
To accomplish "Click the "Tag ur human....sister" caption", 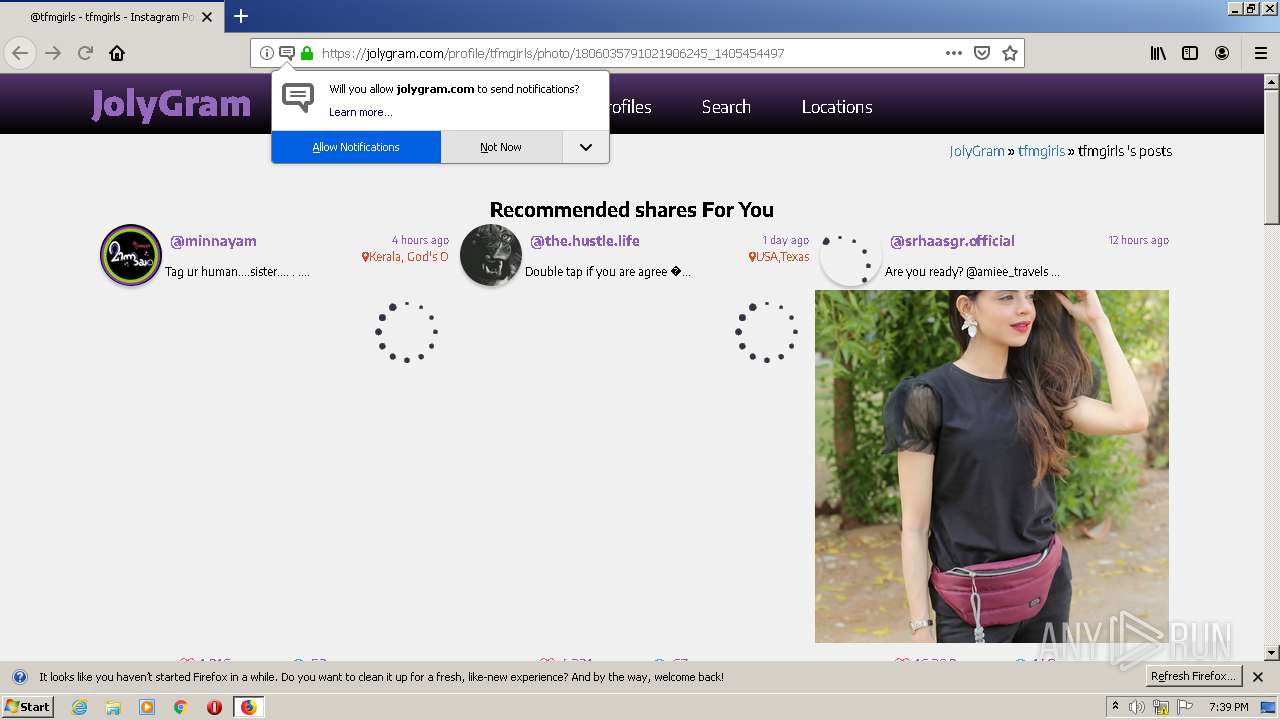I will [237, 272].
